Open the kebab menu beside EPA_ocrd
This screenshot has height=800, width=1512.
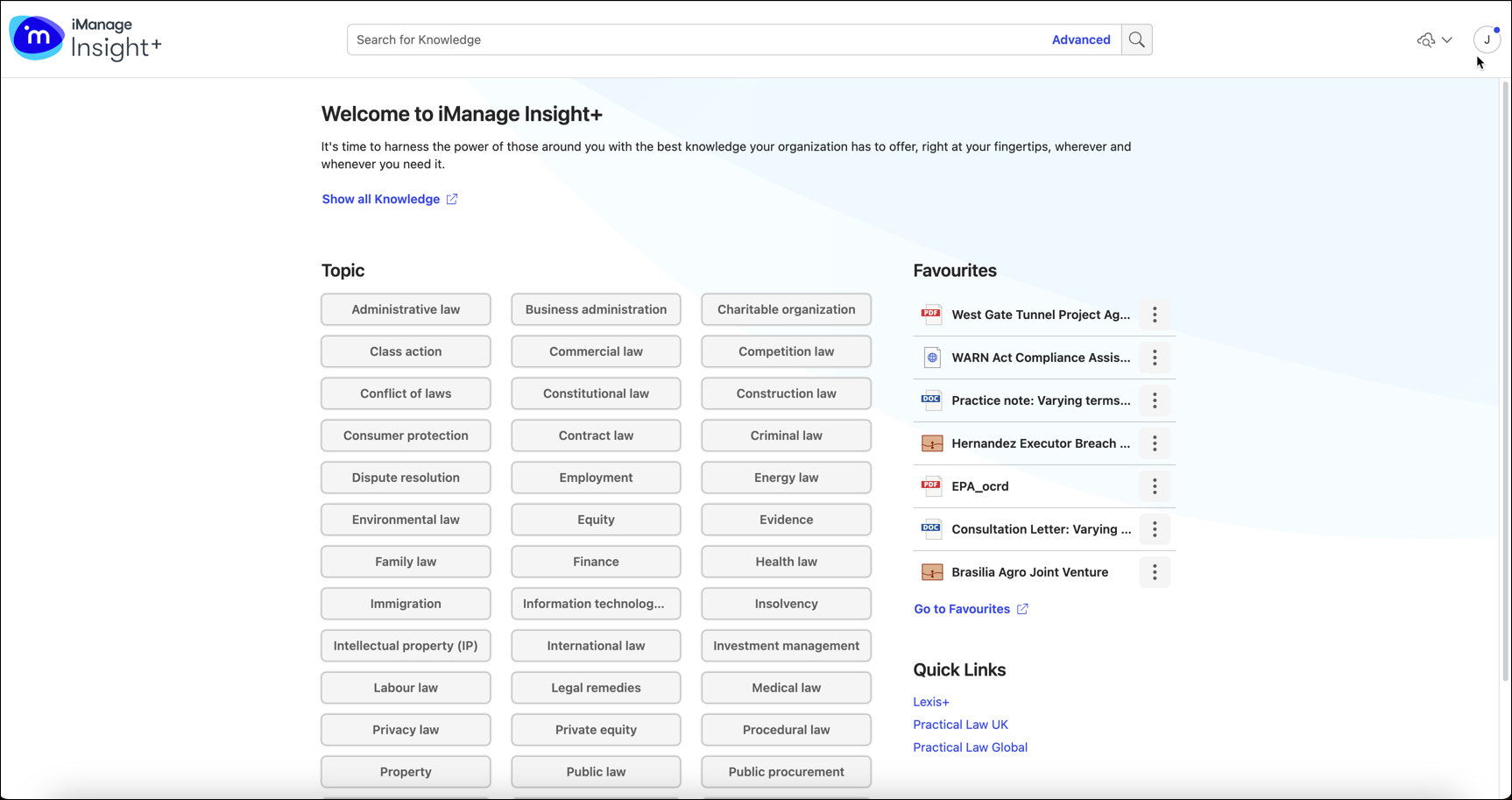tap(1155, 486)
